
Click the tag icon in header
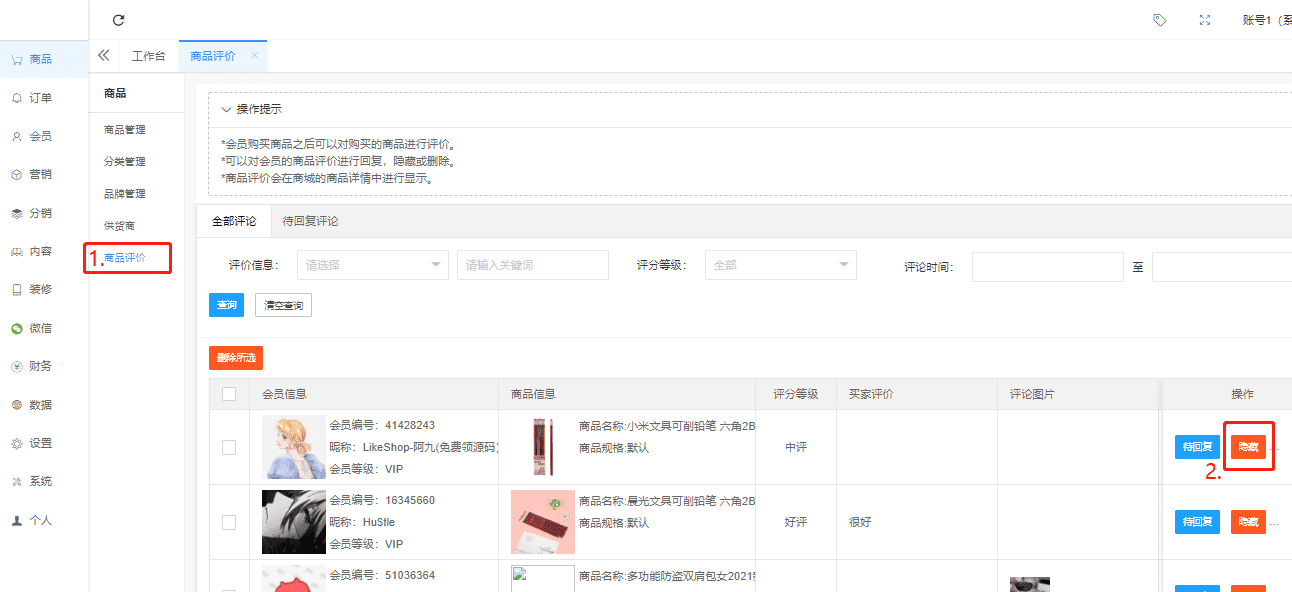1159,20
